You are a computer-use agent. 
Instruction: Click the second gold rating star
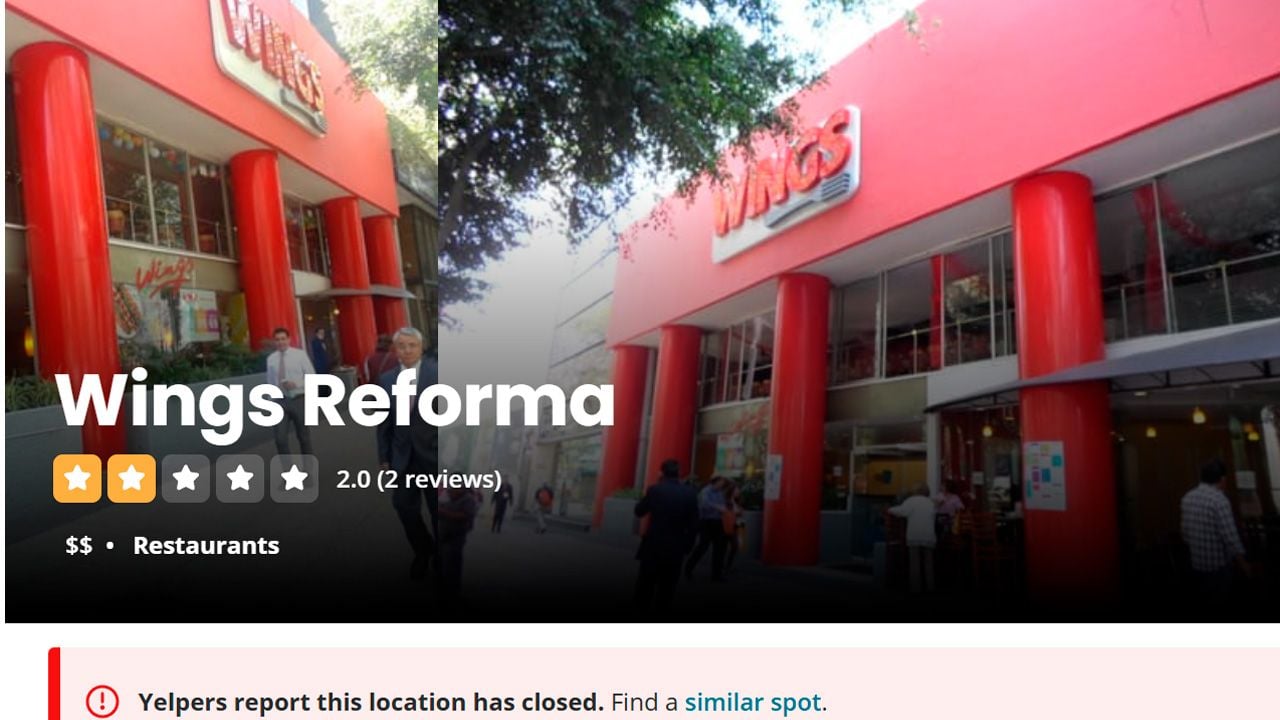pyautogui.click(x=131, y=478)
